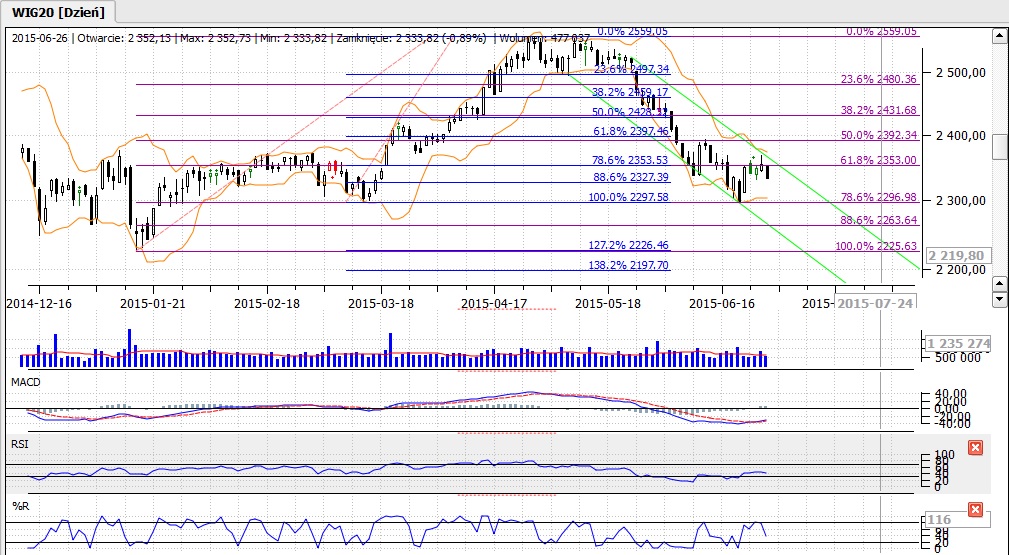
Task: Select the purple 38.2% 2431.68 retracement label
Action: point(878,110)
